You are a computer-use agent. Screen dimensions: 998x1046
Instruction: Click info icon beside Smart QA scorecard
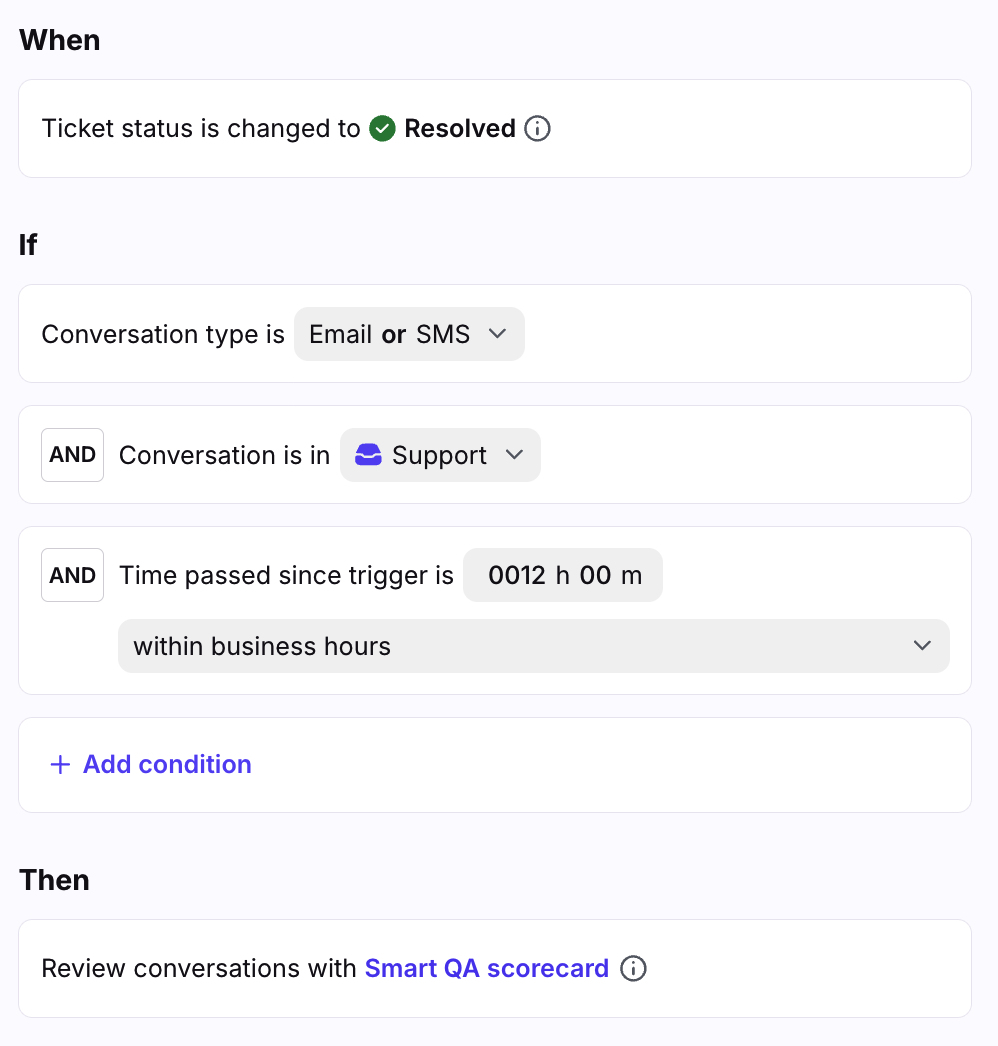(633, 969)
